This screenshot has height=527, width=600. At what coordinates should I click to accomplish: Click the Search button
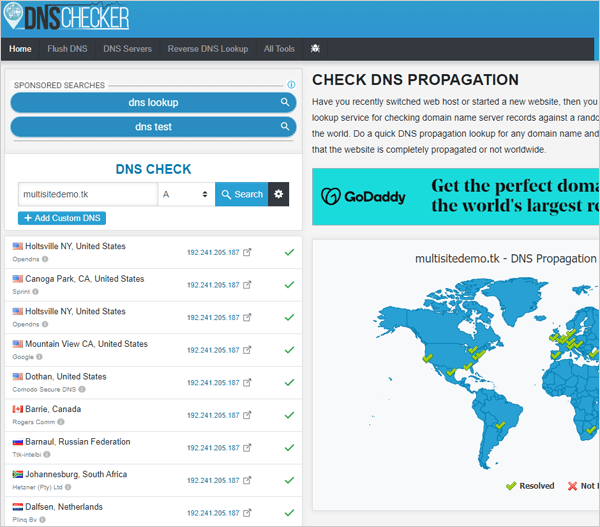242,194
